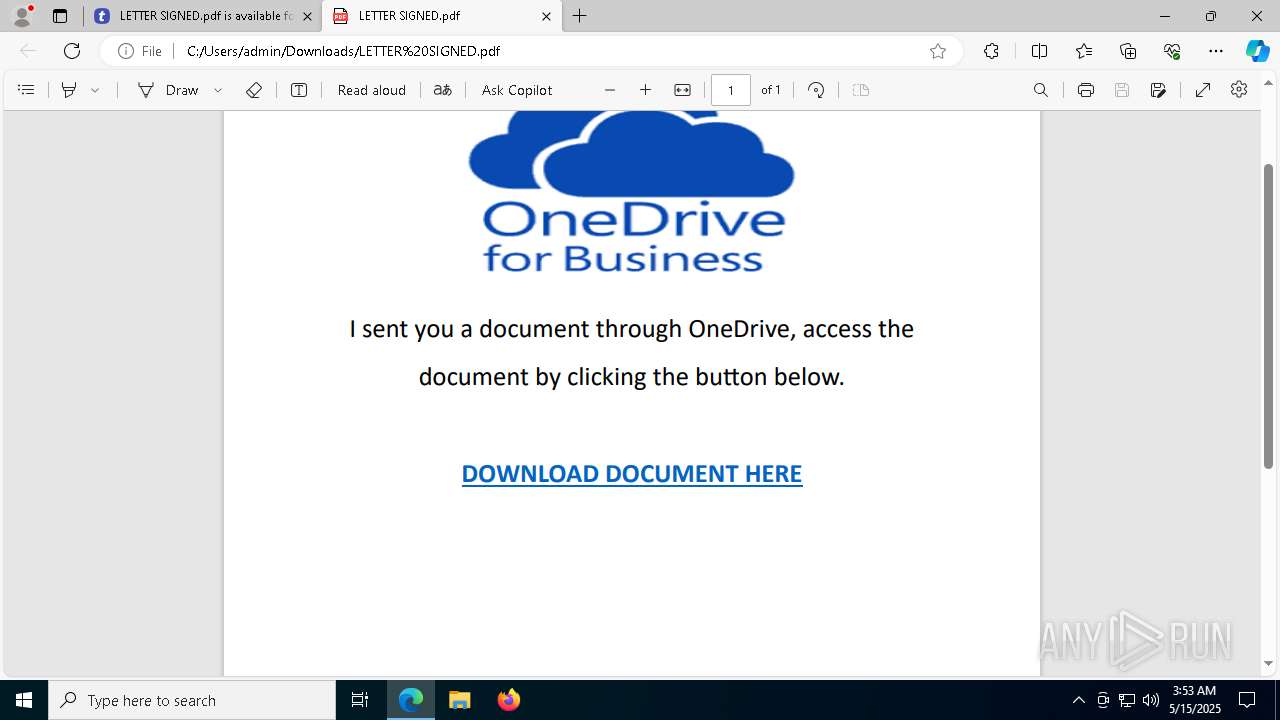Expand the Highlight color options

95,90
